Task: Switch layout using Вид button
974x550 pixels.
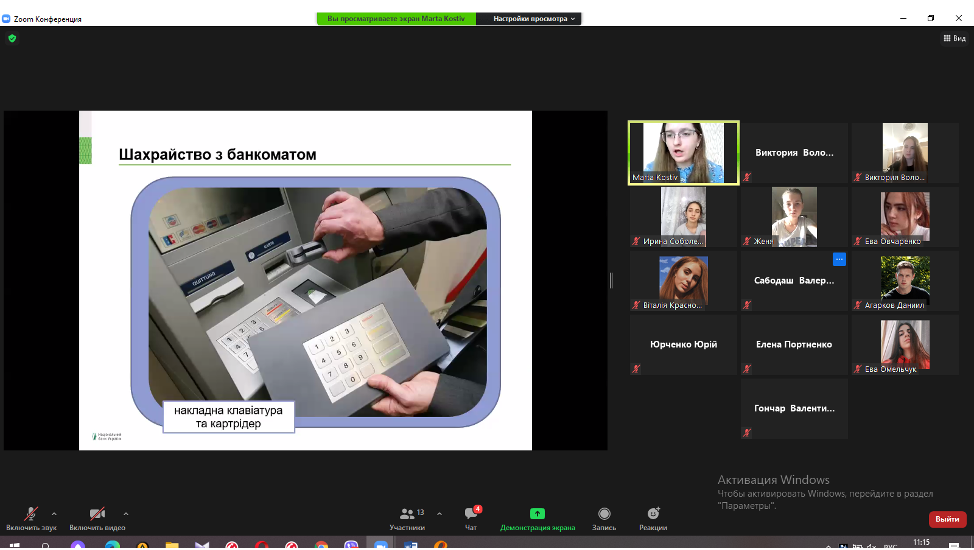Action: [954, 38]
